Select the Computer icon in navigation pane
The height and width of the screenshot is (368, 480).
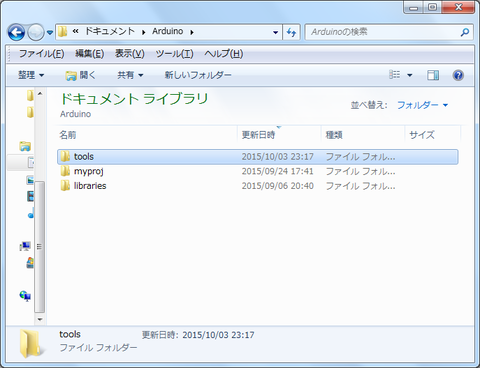point(25,246)
